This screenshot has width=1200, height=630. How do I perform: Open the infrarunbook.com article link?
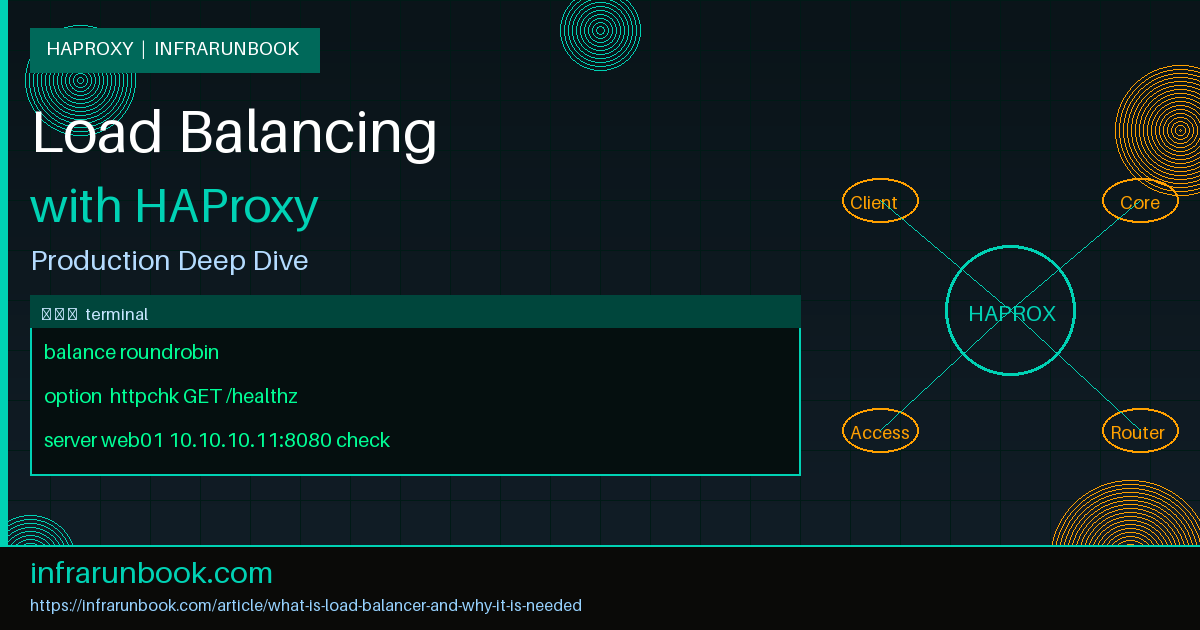click(x=307, y=605)
